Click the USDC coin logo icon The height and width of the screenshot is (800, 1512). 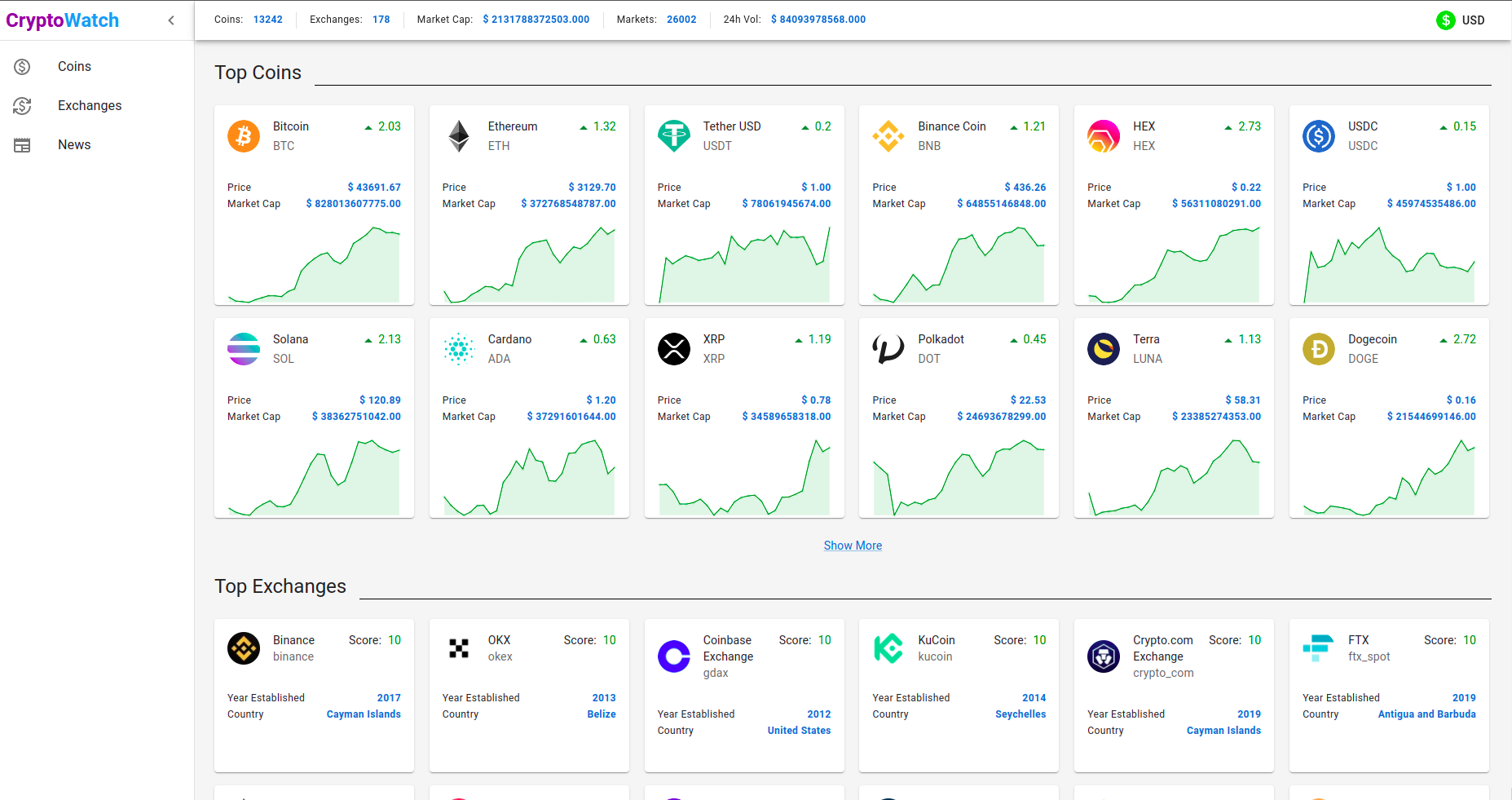point(1319,136)
